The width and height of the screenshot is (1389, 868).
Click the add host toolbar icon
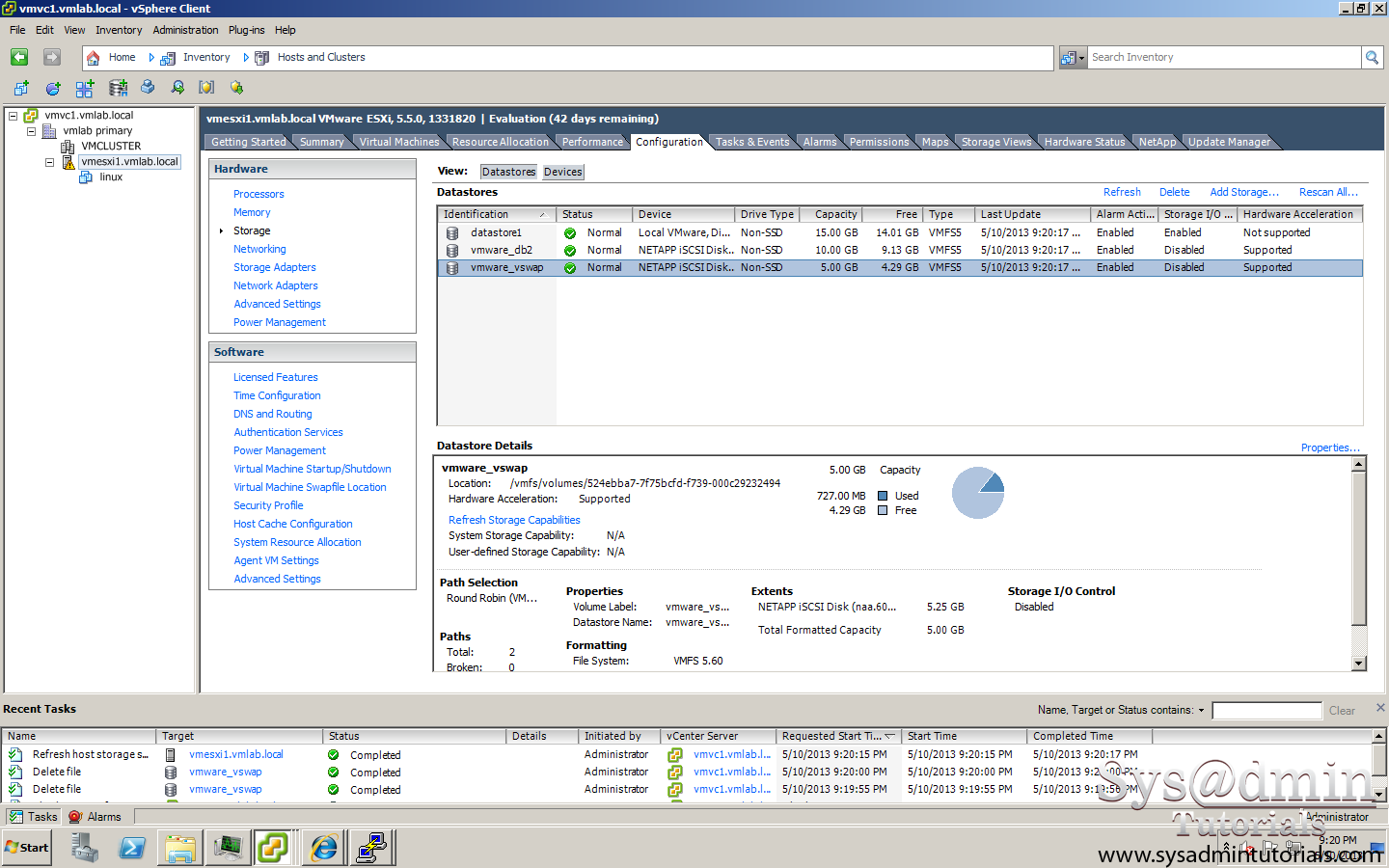pyautogui.click(x=85, y=88)
